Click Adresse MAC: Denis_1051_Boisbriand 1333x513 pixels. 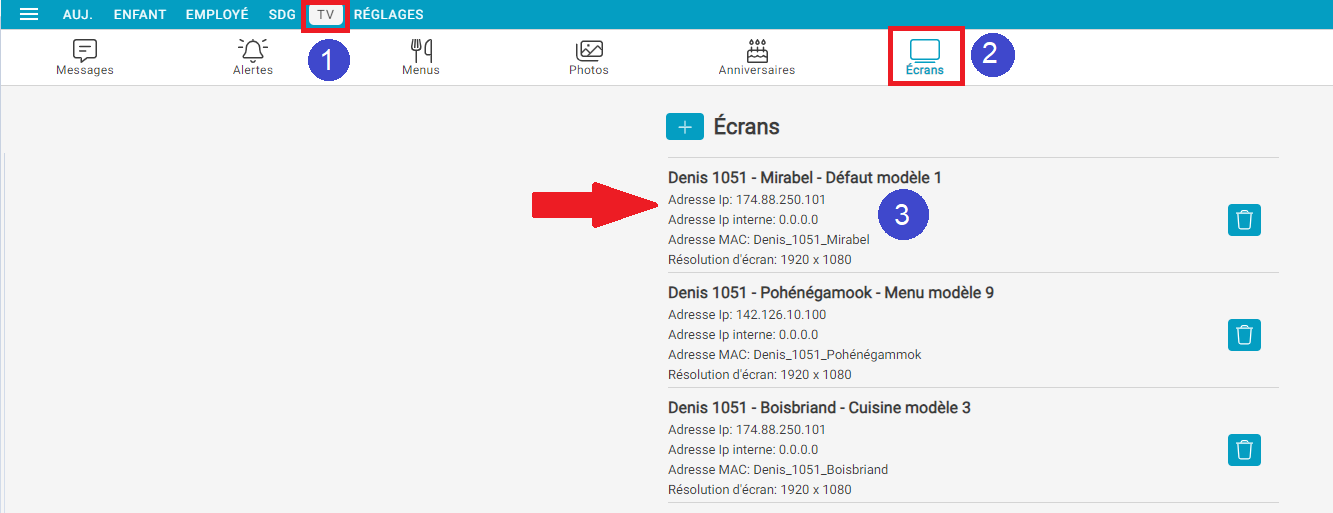pos(778,470)
